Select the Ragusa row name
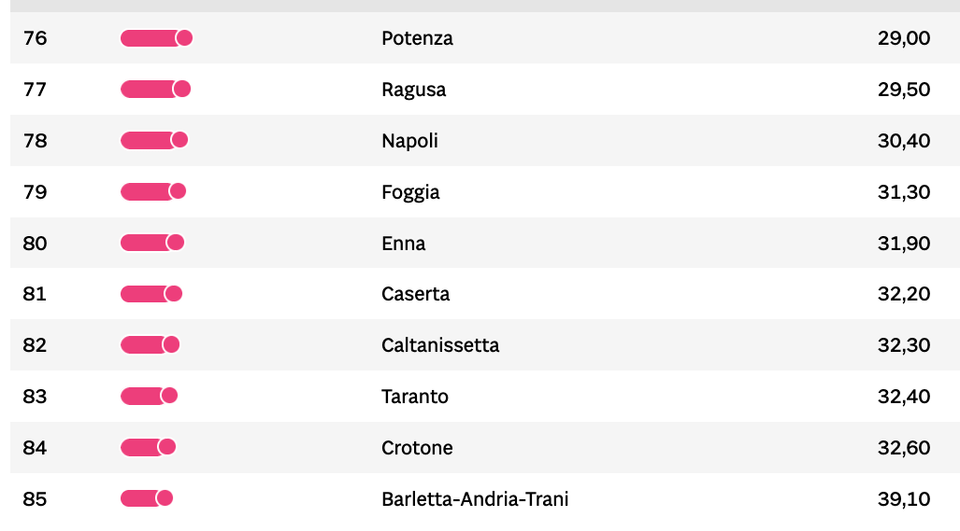Image resolution: width=960 pixels, height=531 pixels. (x=413, y=89)
